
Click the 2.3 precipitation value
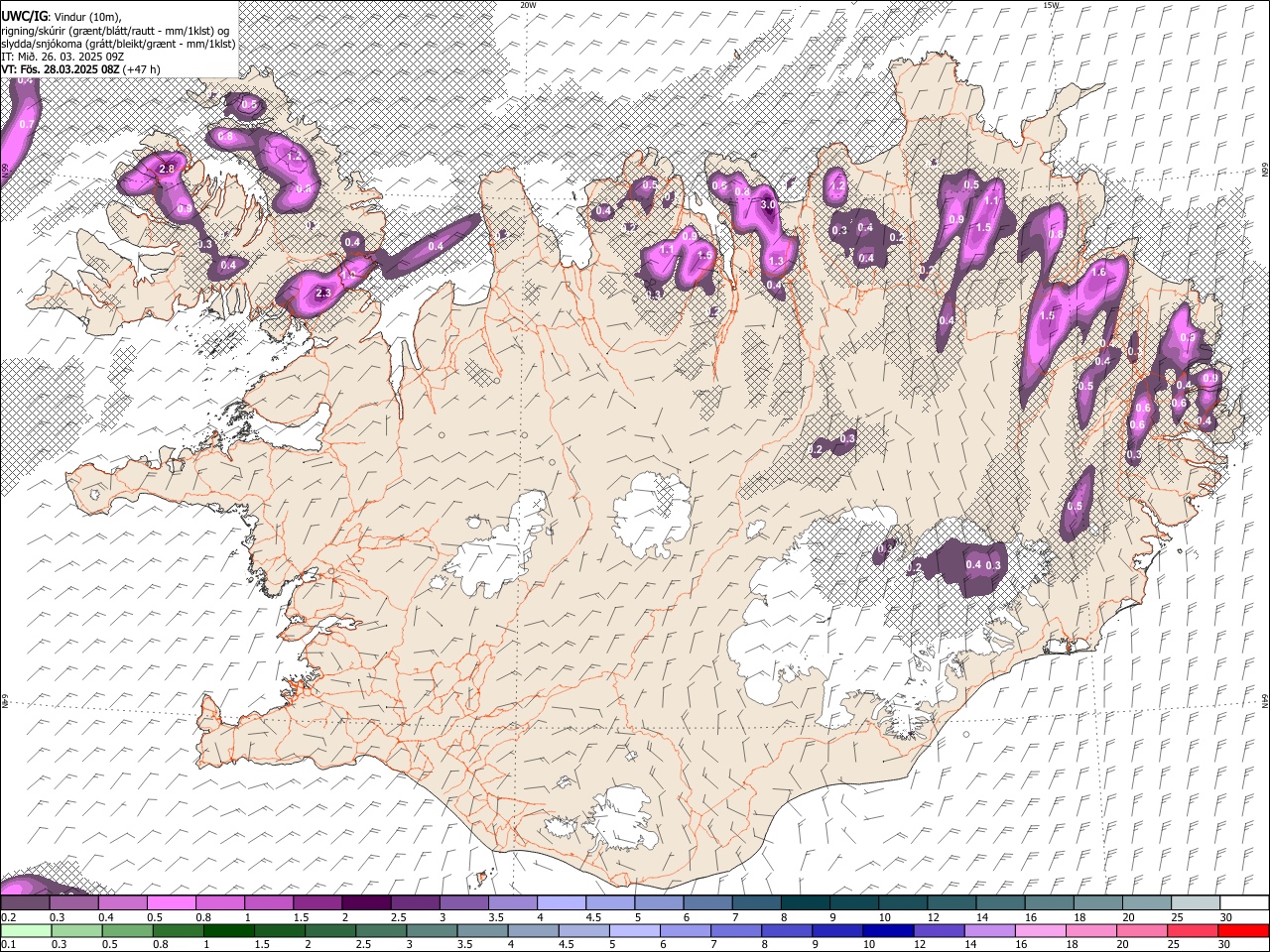coord(322,294)
